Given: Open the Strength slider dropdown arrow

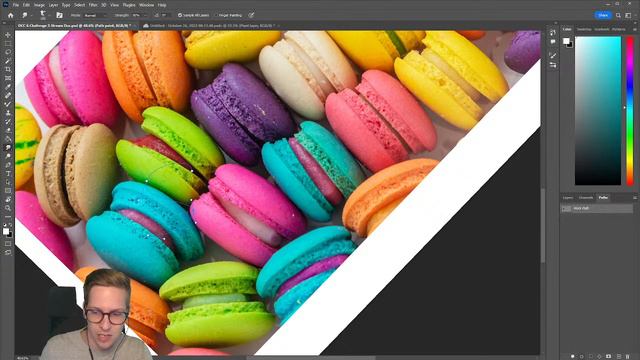Looking at the screenshot, I should [x=146, y=15].
